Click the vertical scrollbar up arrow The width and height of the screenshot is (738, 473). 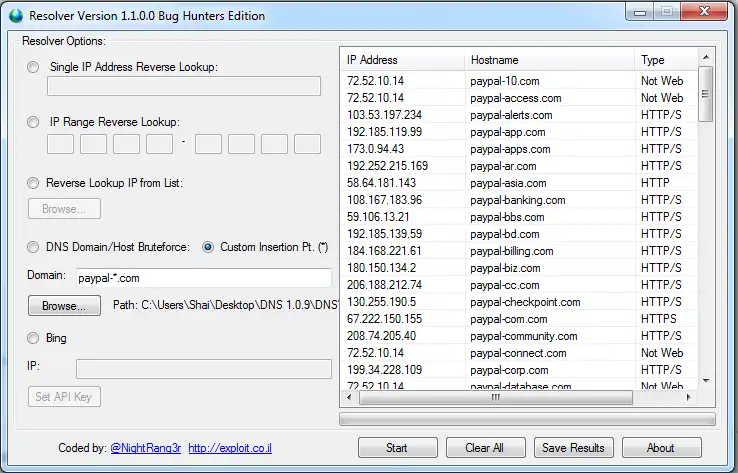[x=706, y=57]
